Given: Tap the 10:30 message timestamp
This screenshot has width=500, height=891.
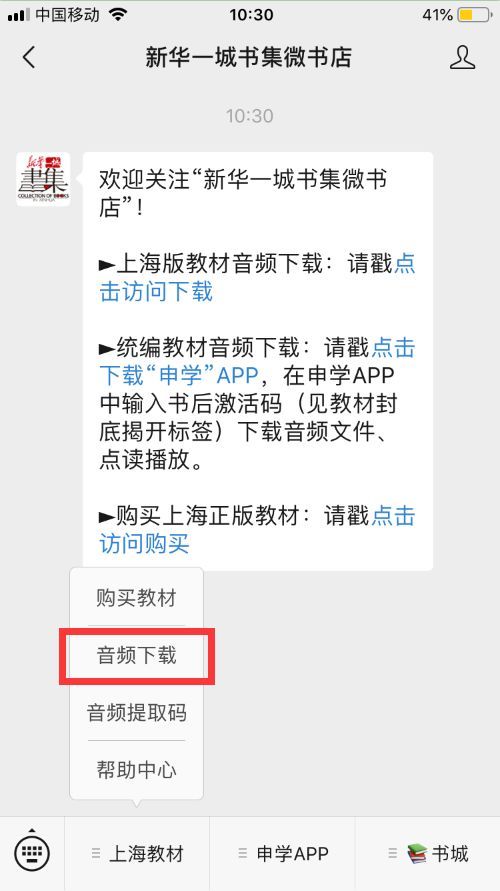Looking at the screenshot, I should [x=249, y=116].
